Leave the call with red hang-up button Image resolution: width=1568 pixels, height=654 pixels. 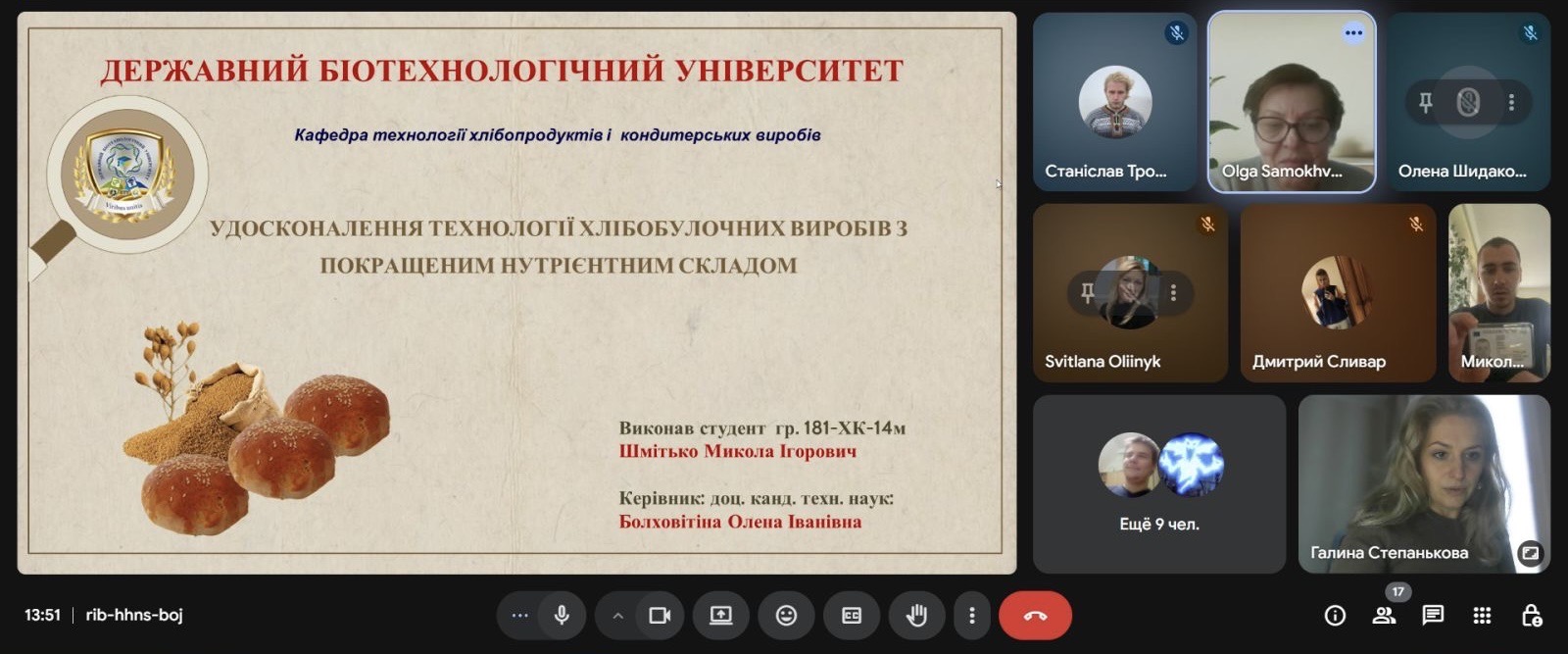[x=1035, y=616]
